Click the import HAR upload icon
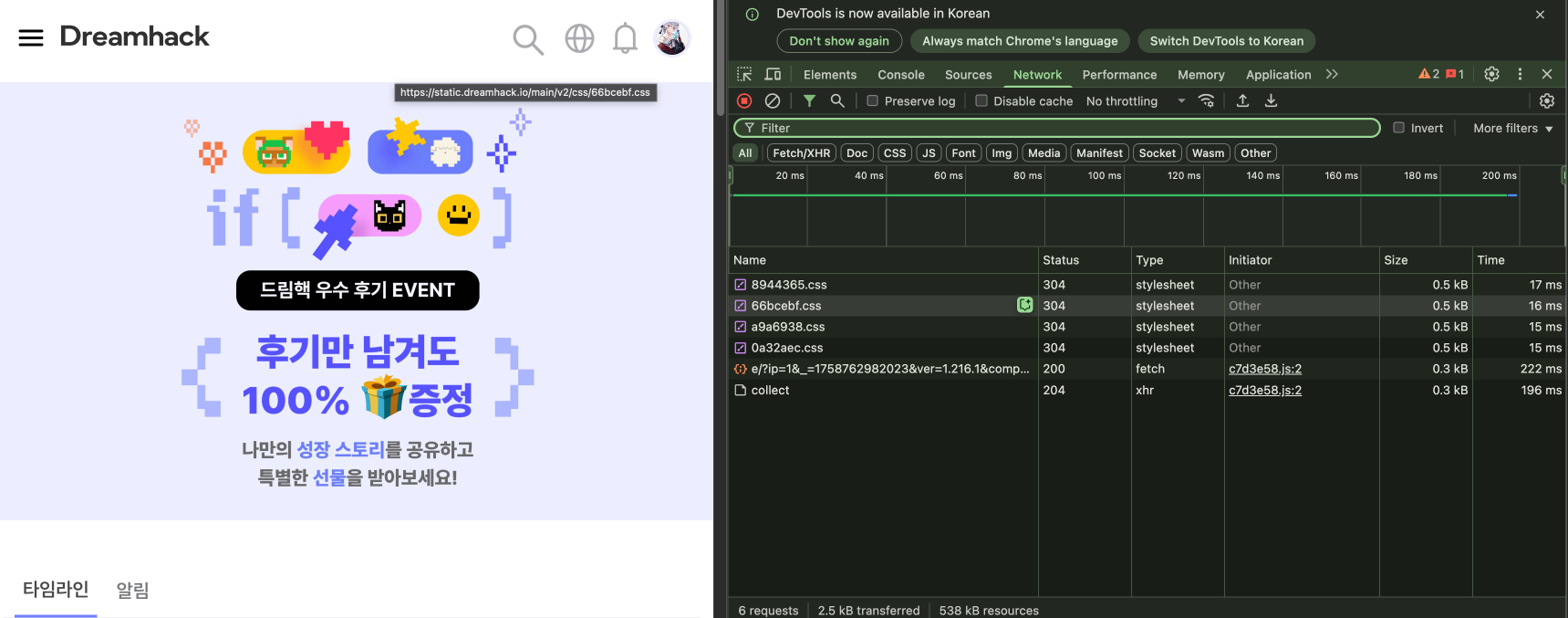Screen dimensions: 1568x618 click(1242, 100)
